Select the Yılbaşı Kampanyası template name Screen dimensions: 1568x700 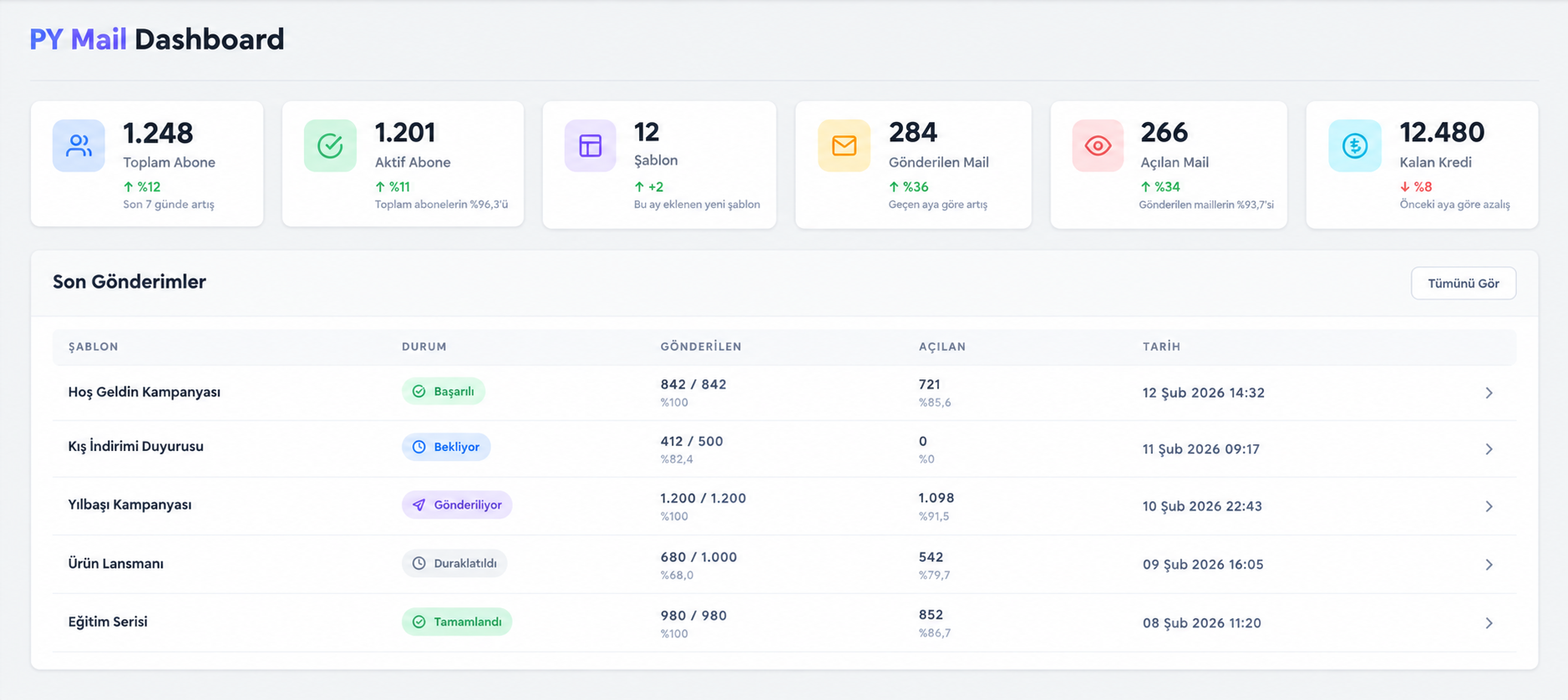tap(130, 505)
